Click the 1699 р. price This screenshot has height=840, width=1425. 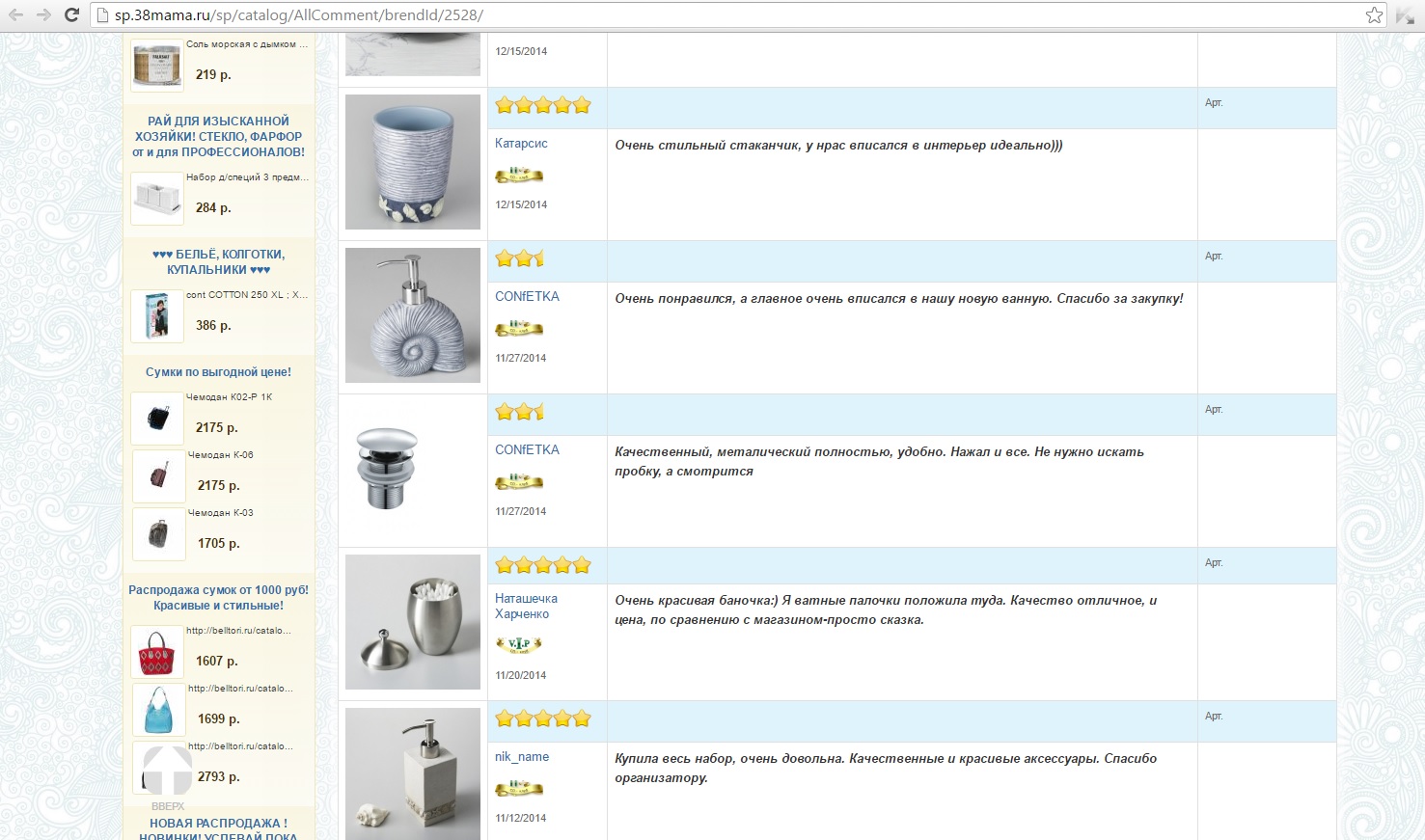click(218, 718)
